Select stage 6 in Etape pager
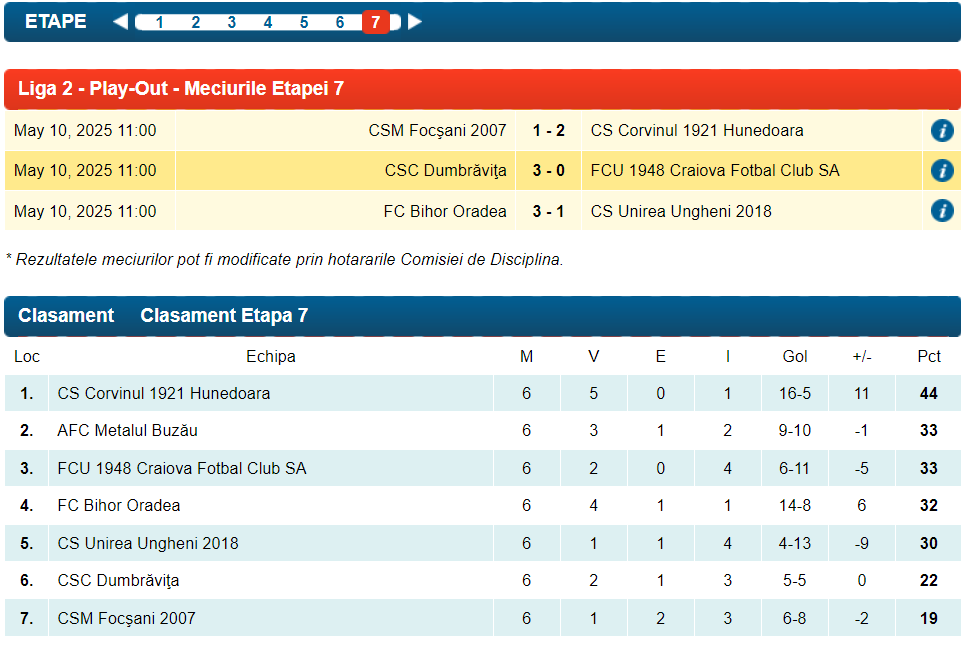 339,23
